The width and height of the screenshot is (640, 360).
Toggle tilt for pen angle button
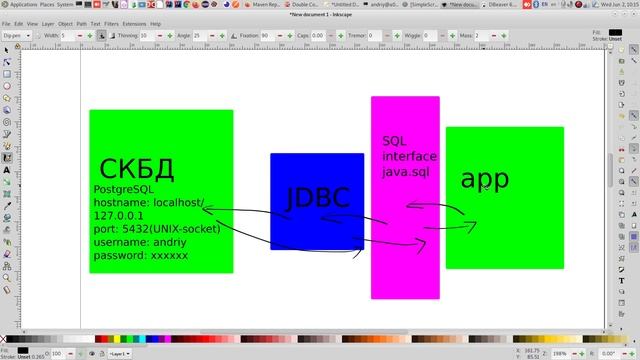[x=234, y=36]
